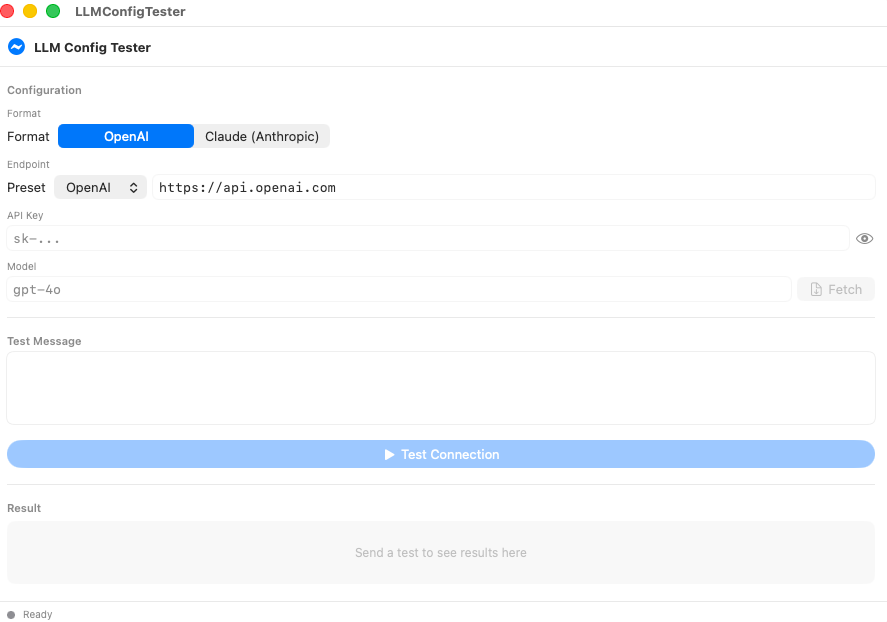Click the LLM Config Tester app logo icon
The image size is (887, 622).
click(x=16, y=47)
